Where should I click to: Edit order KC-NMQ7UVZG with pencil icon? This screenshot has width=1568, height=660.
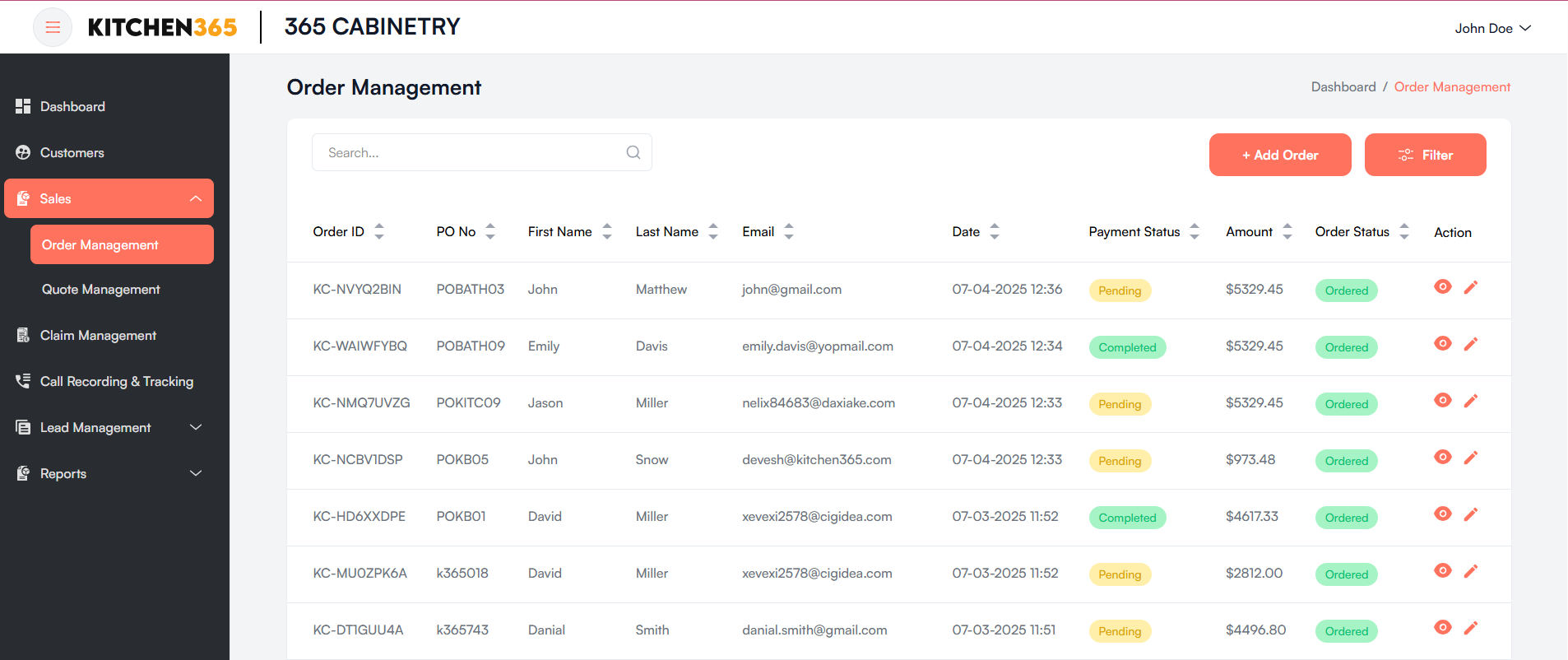1471,400
